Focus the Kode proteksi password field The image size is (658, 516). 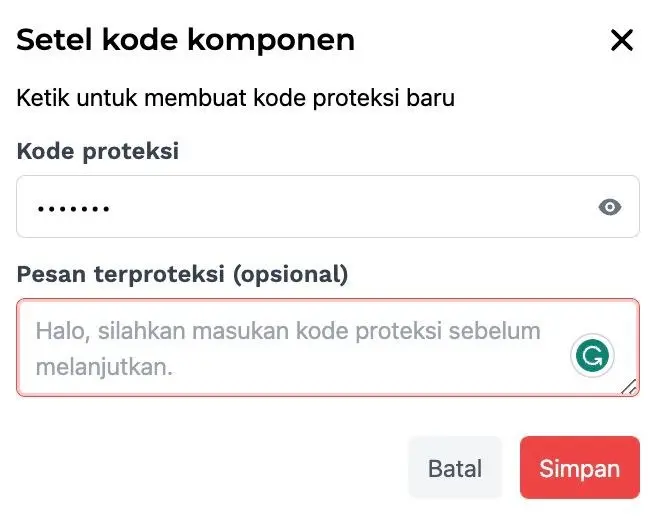(x=300, y=207)
